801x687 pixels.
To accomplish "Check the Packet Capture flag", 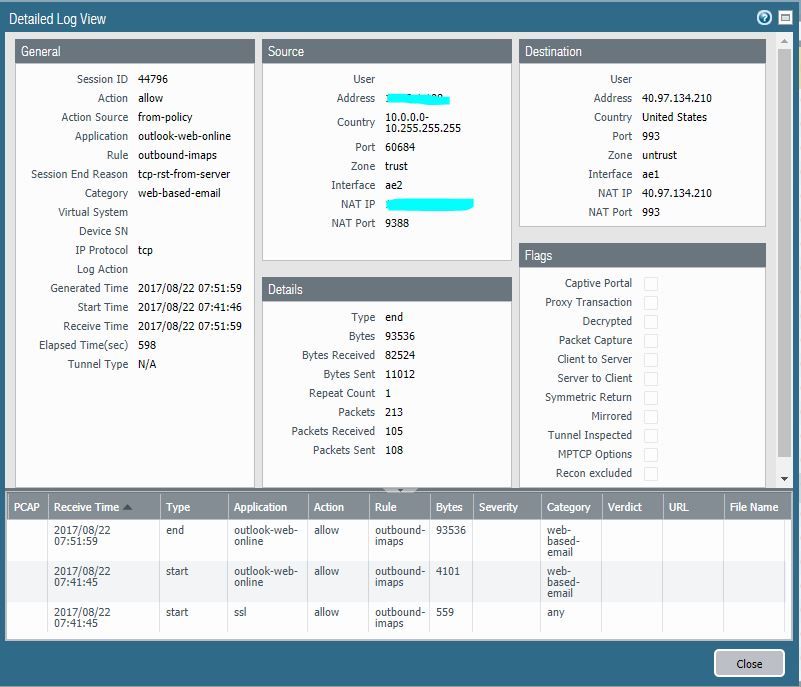I will (651, 341).
